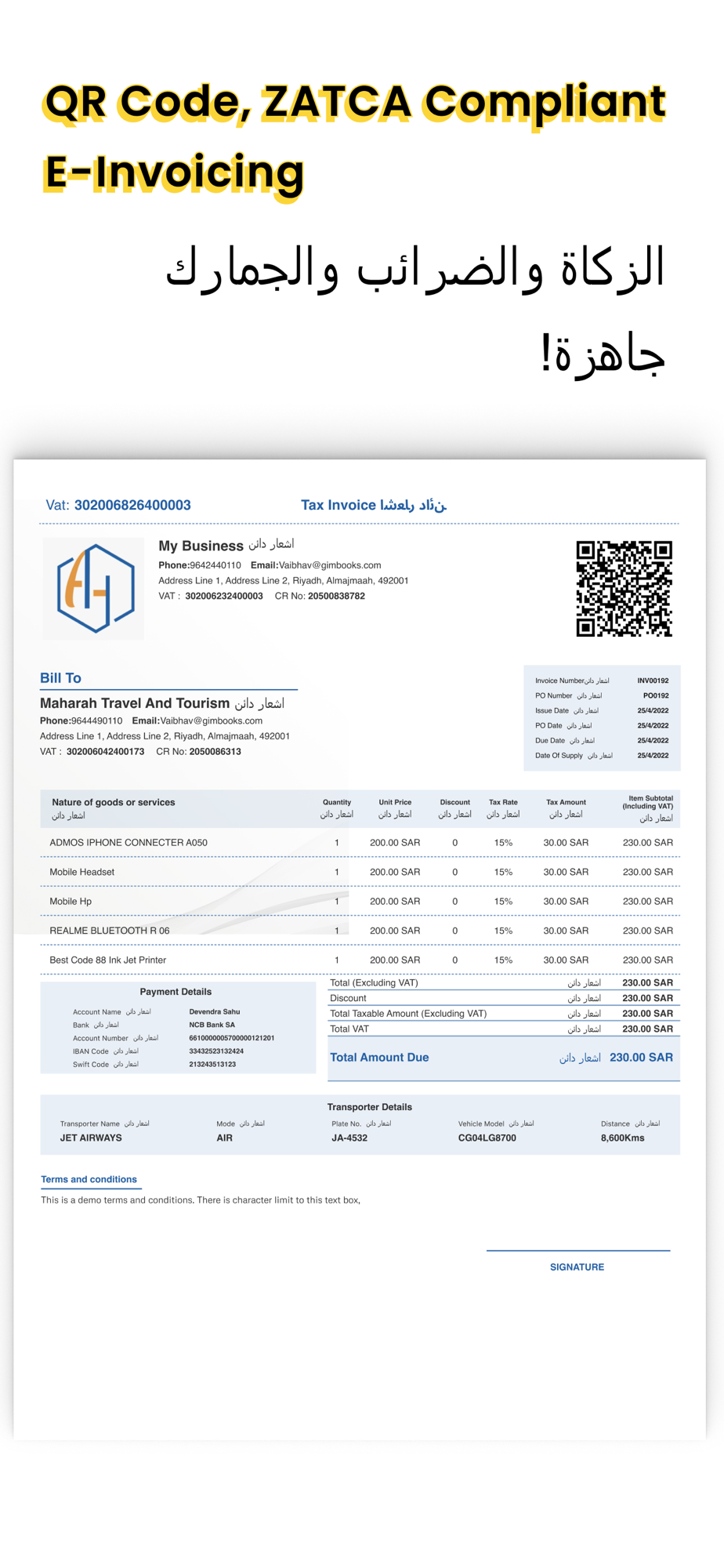This screenshot has width=724, height=1568.
Task: Select the 'ADMOS IPHONE CONNECTER A050' row
Action: point(360,843)
